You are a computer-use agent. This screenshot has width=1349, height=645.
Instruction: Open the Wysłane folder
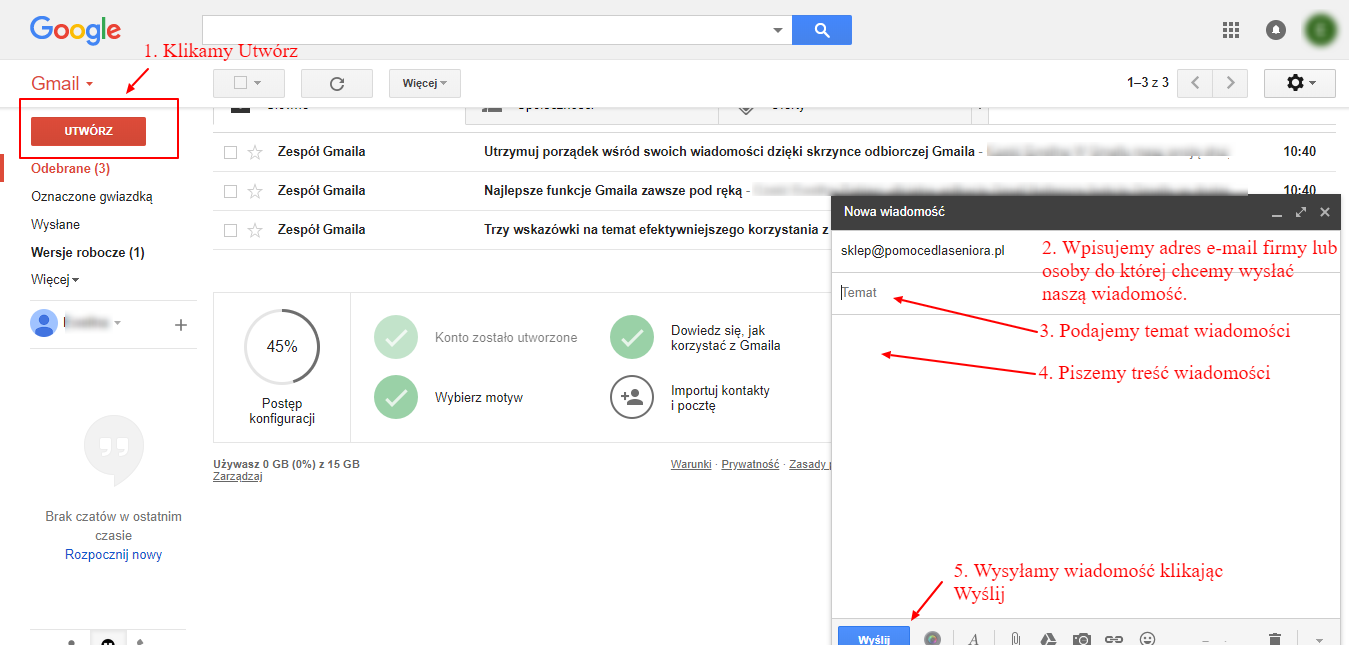56,225
